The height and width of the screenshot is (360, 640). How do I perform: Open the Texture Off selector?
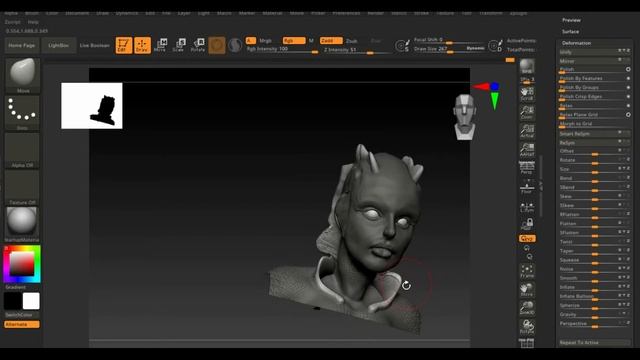[22, 187]
